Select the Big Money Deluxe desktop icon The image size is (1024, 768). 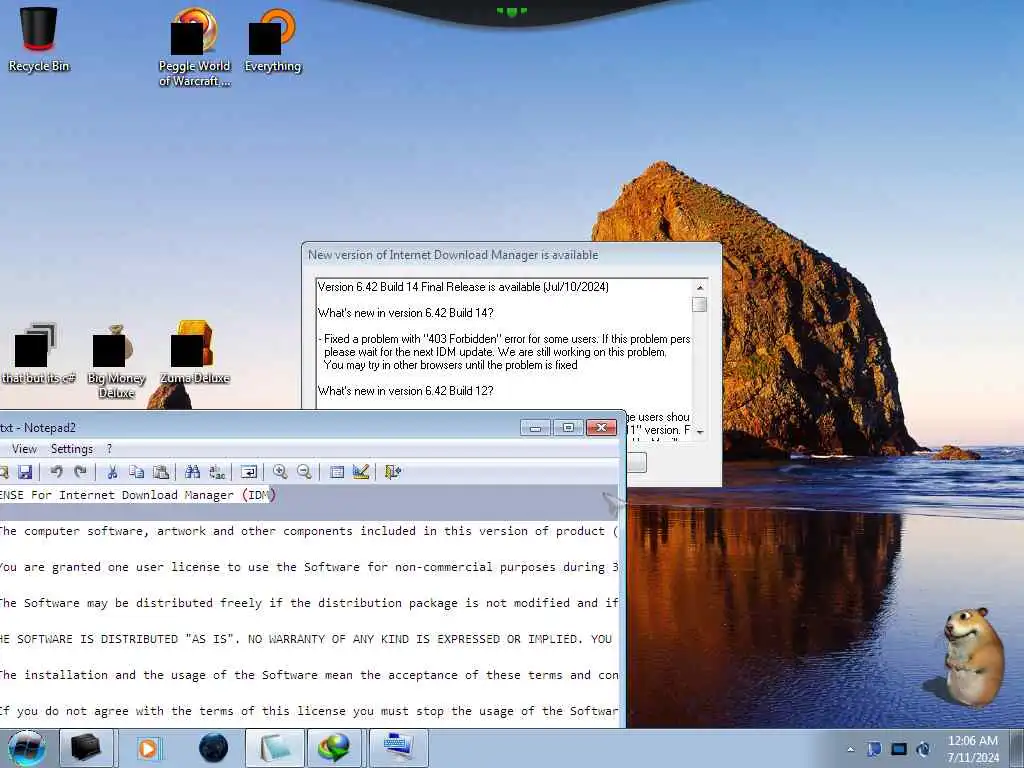(116, 360)
